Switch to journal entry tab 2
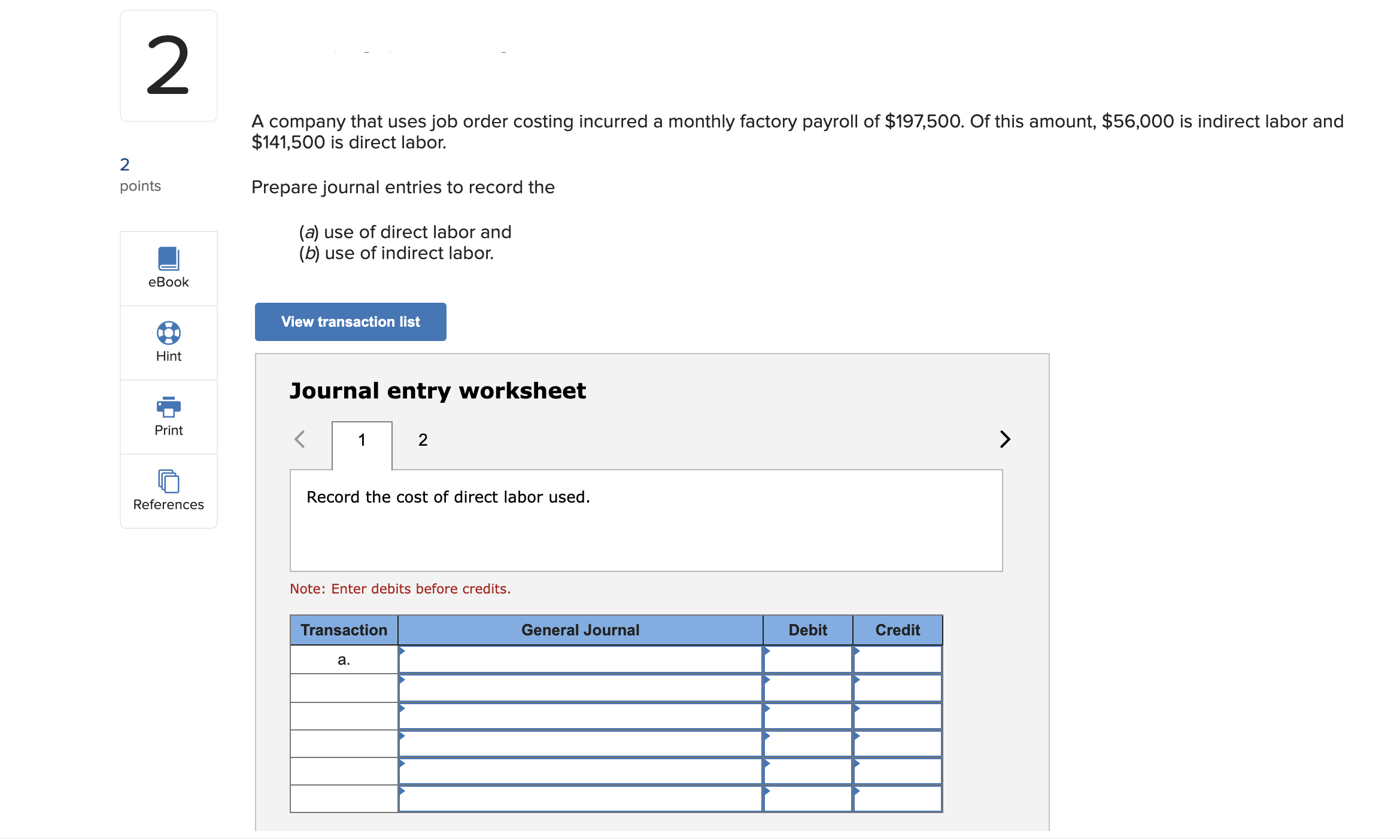 [x=423, y=440]
